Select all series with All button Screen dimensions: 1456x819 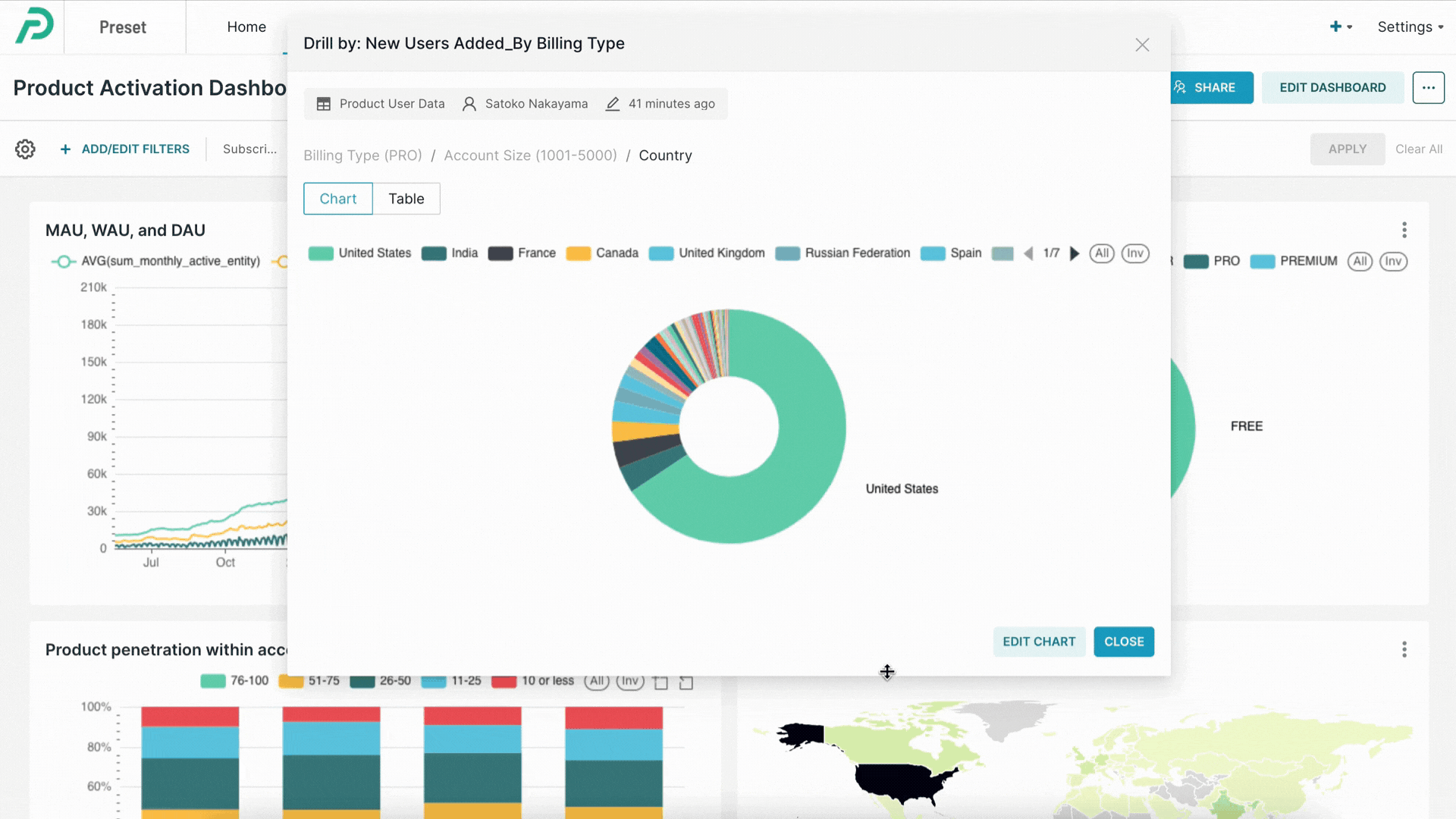point(1101,253)
